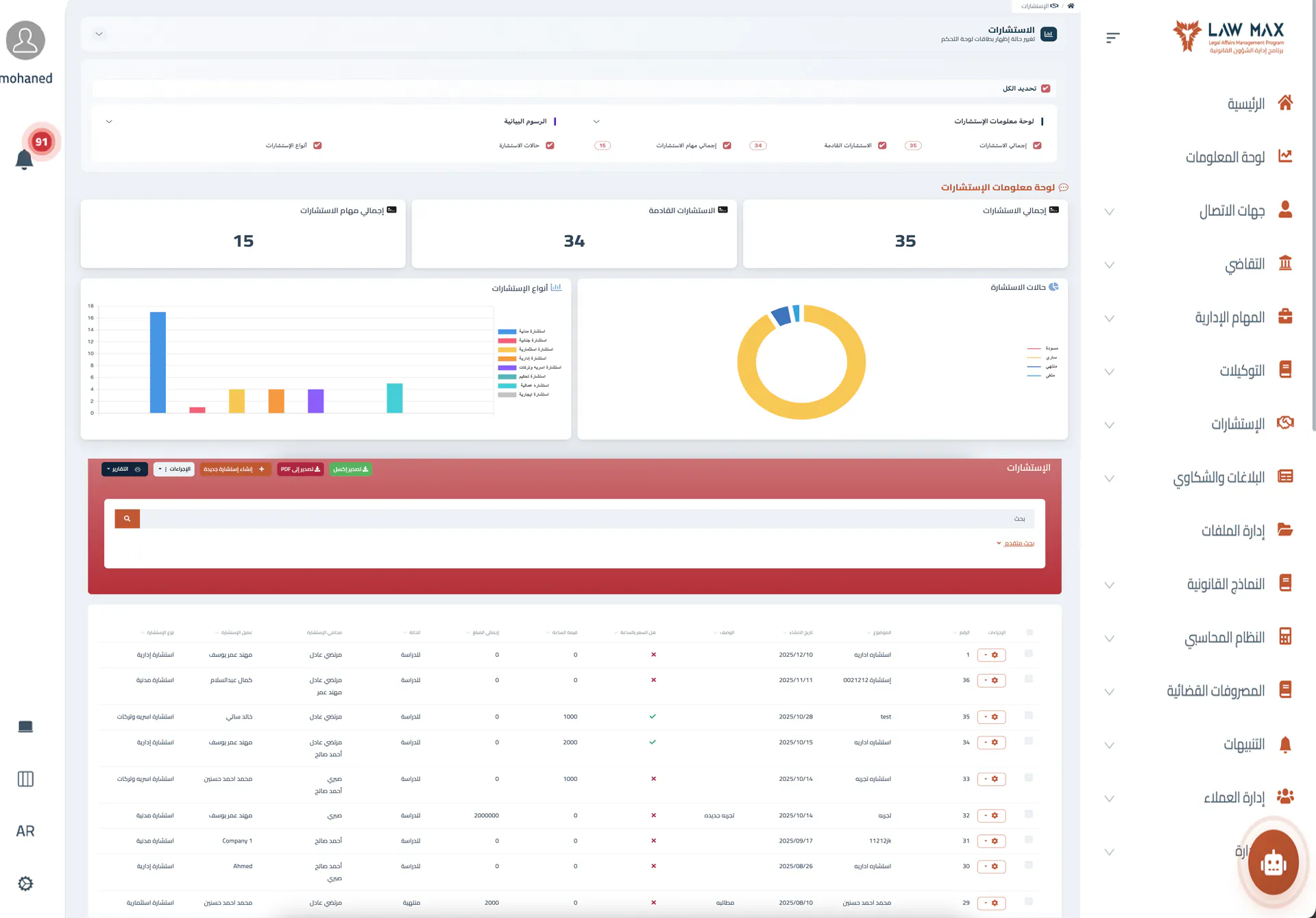Go to الرئيسية home menu item
This screenshot has height=918, width=1316.
tap(1245, 104)
